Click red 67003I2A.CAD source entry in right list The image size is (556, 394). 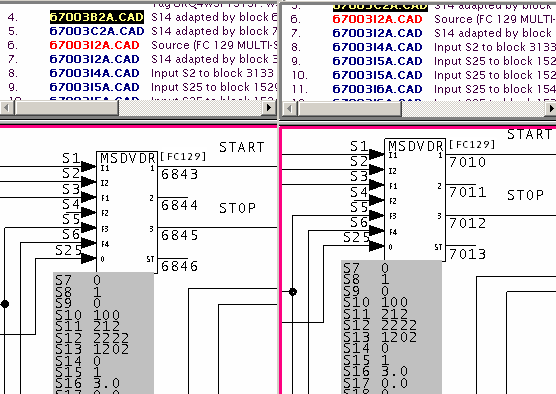point(377,19)
